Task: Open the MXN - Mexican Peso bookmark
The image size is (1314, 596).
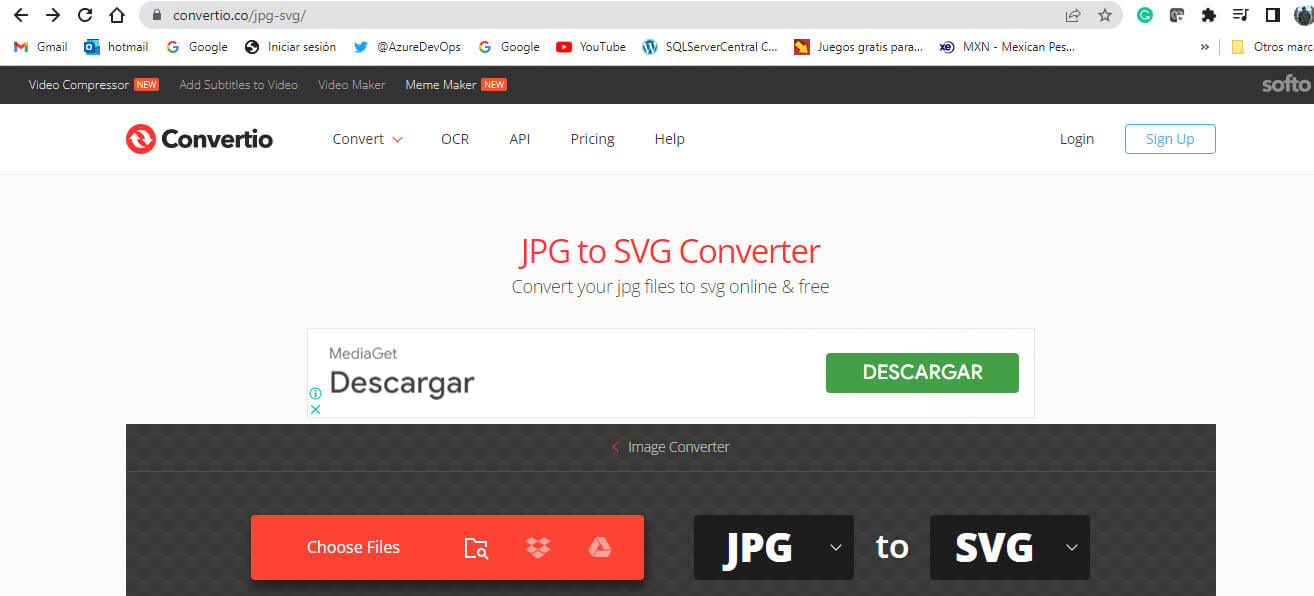Action: pyautogui.click(x=1007, y=47)
